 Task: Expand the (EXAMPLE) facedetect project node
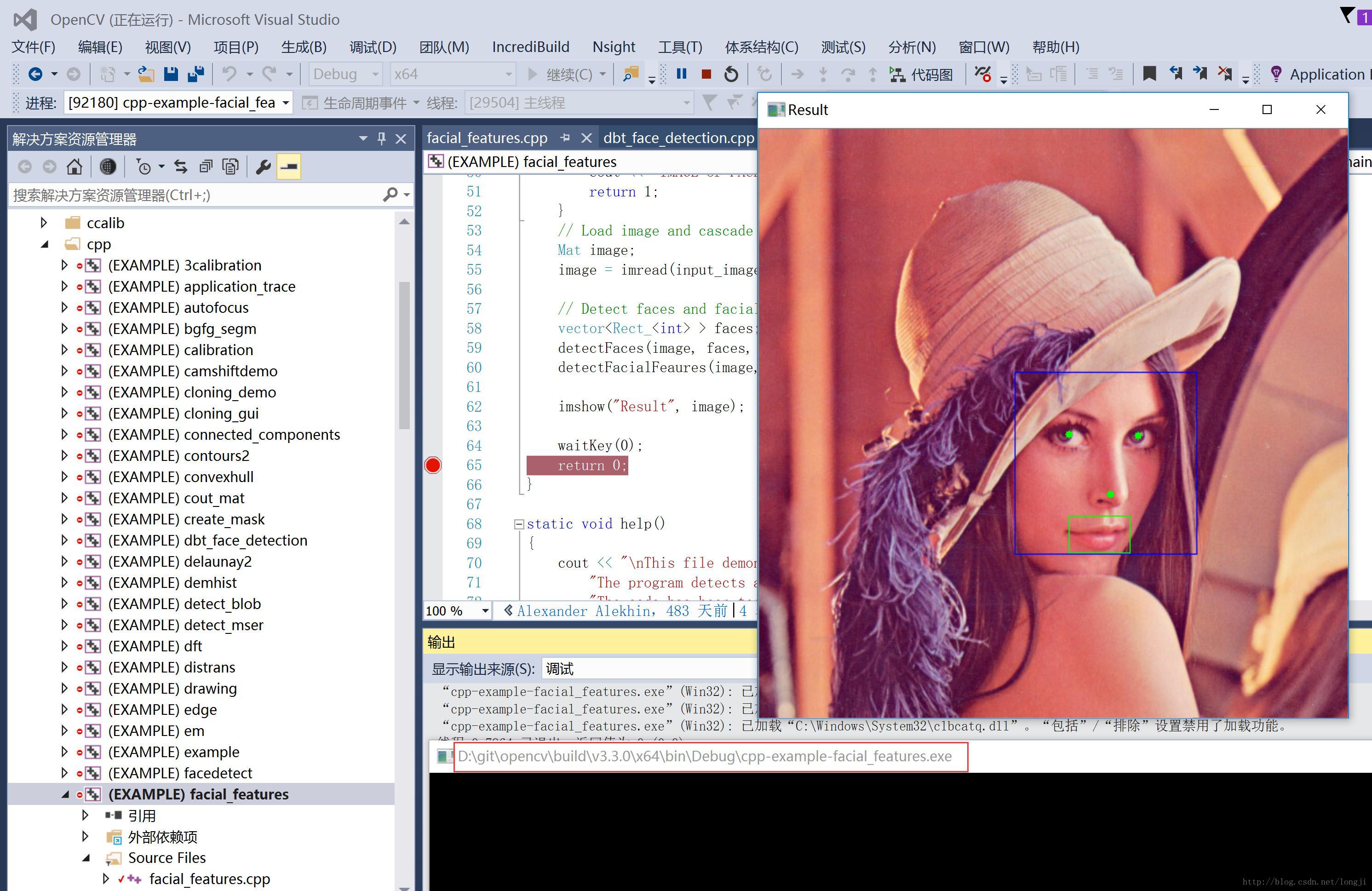[x=64, y=773]
